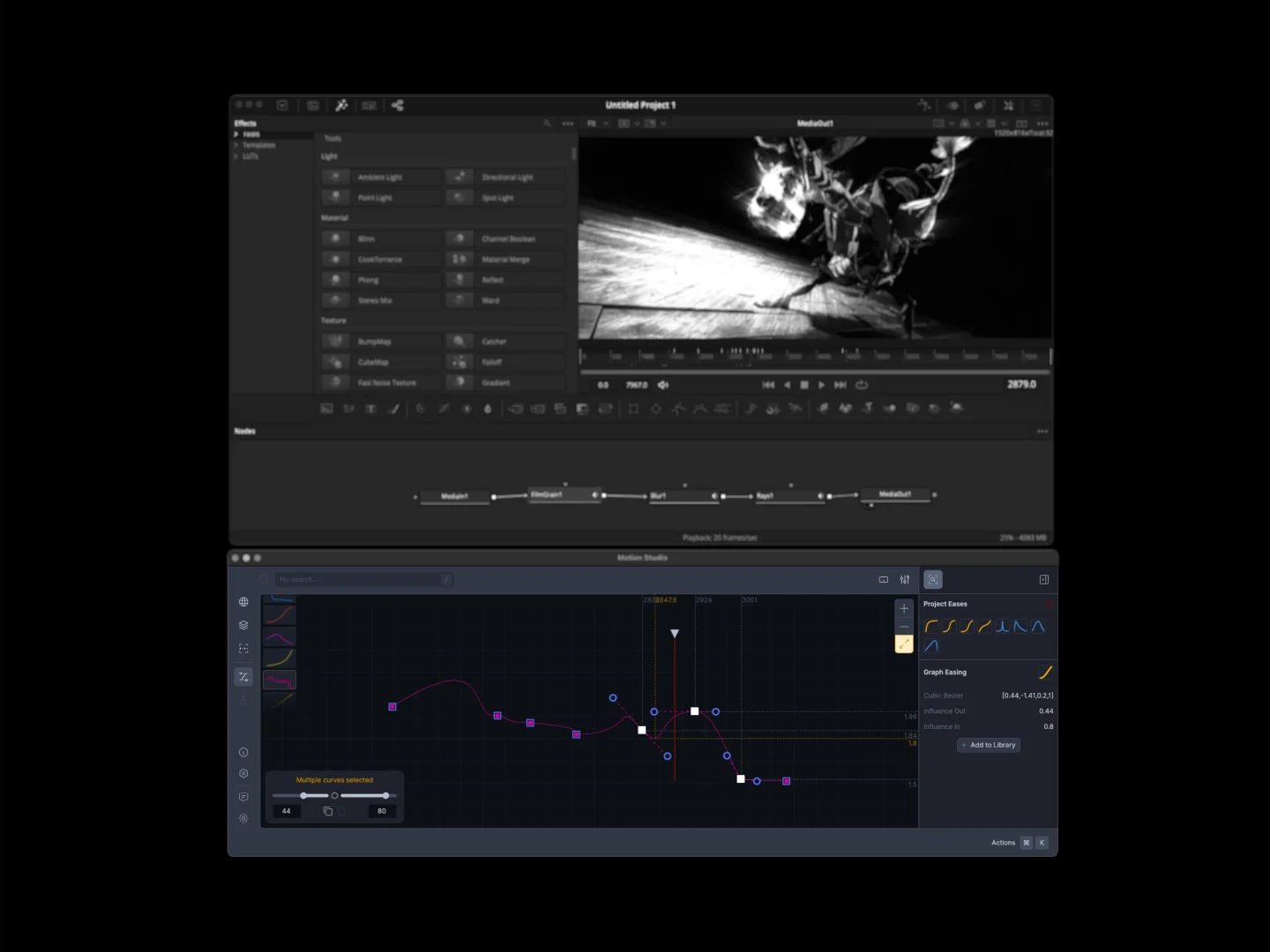The height and width of the screenshot is (952, 1270).
Task: Toggle loop playback in viewer controls
Action: (x=862, y=385)
